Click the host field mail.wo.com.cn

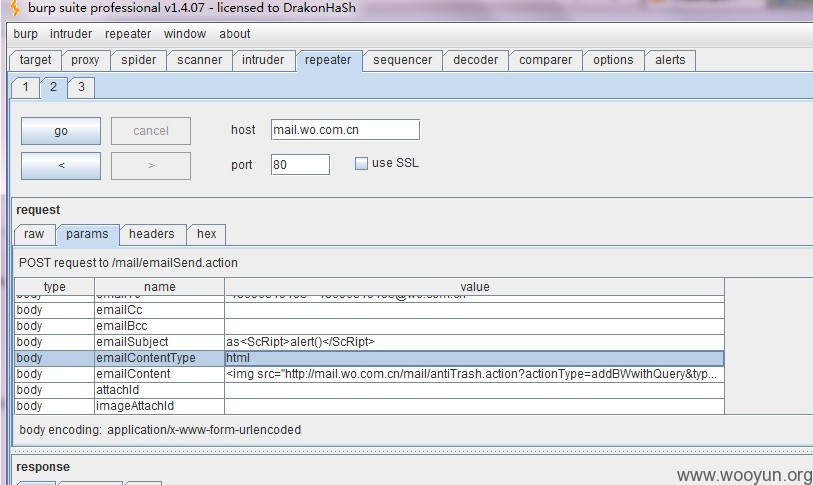[345, 130]
